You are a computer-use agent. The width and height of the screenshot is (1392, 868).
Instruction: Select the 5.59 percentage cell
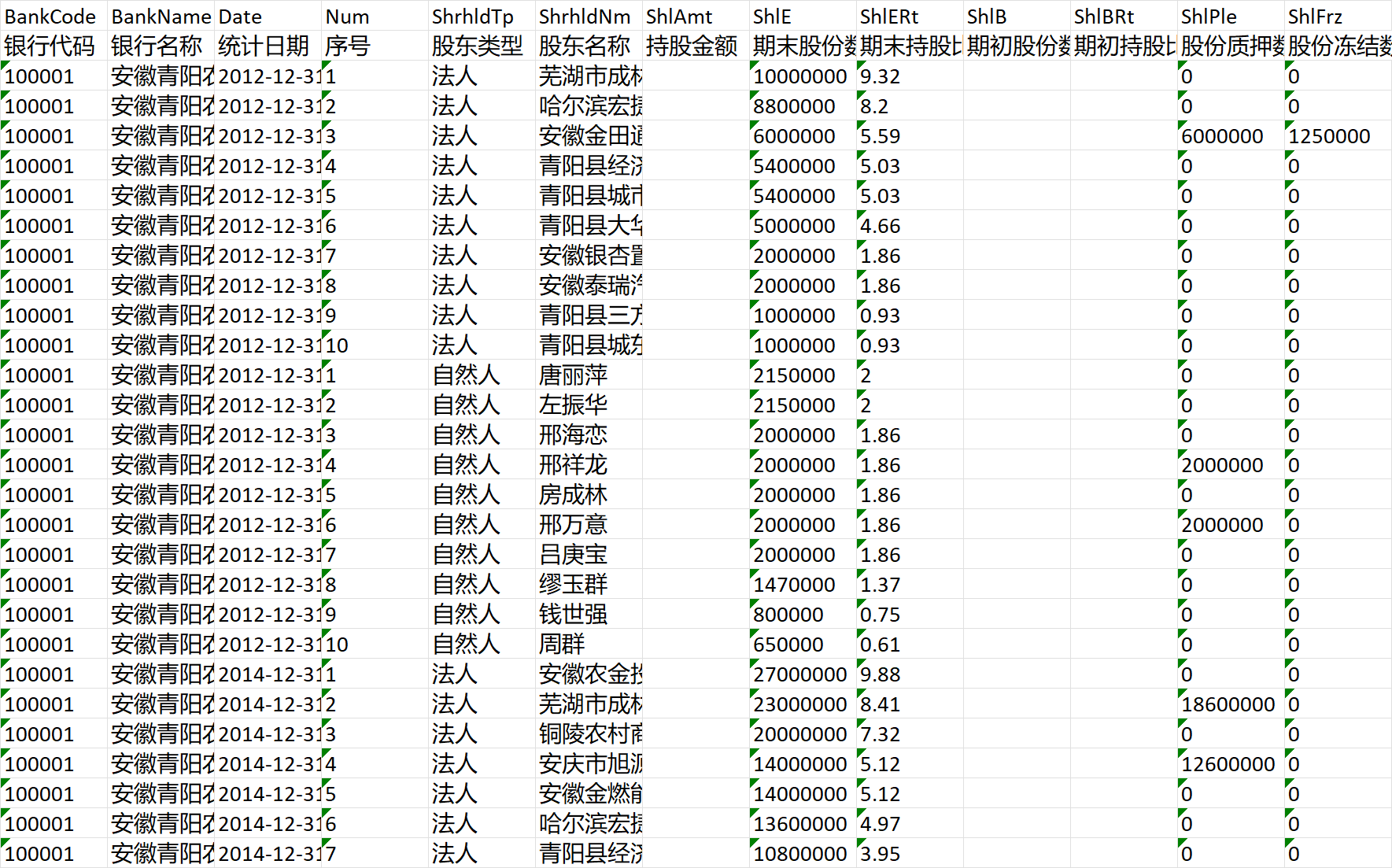pos(910,135)
